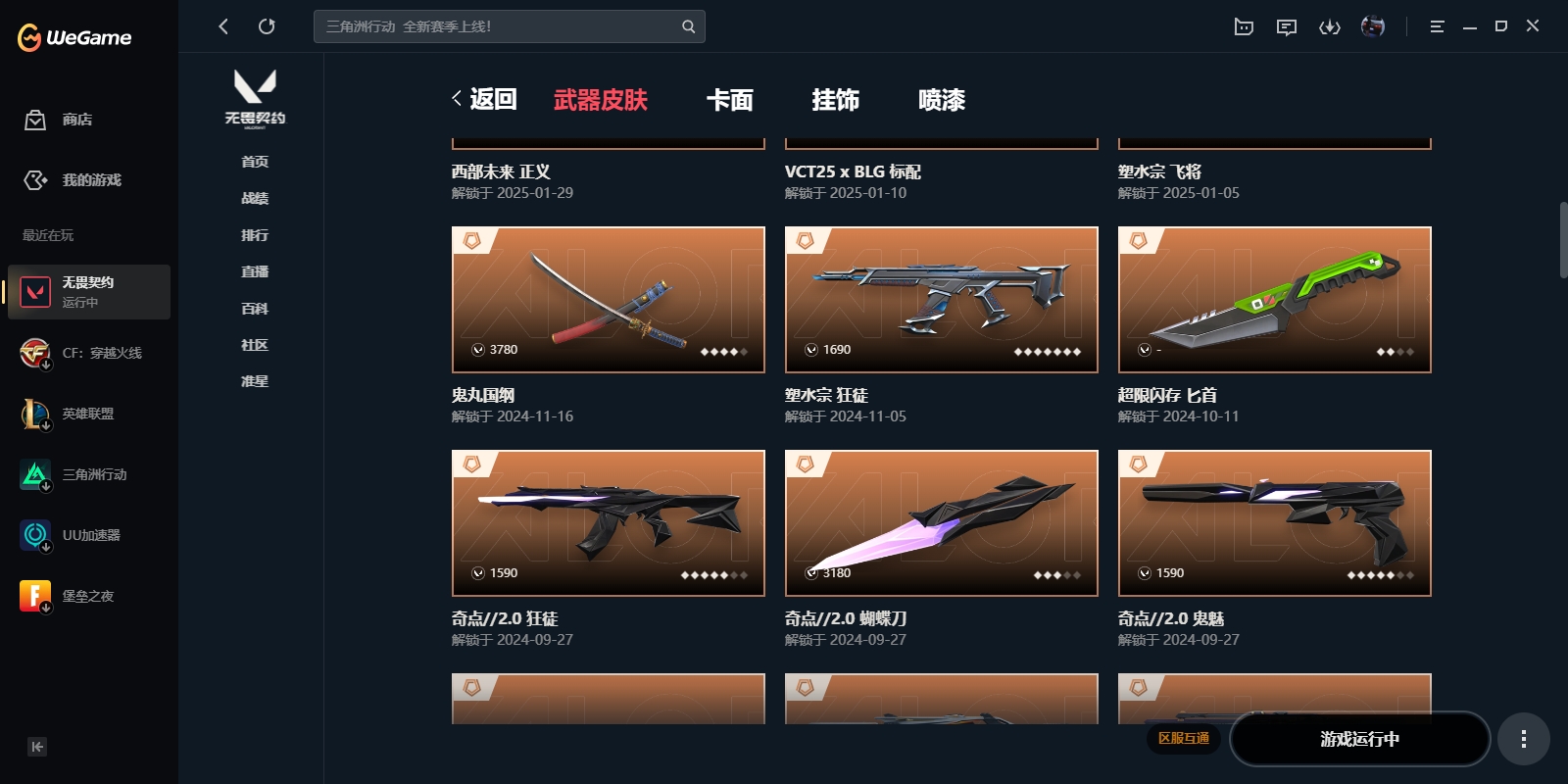Click the user avatar icon
This screenshot has width=1568, height=784.
[1373, 26]
